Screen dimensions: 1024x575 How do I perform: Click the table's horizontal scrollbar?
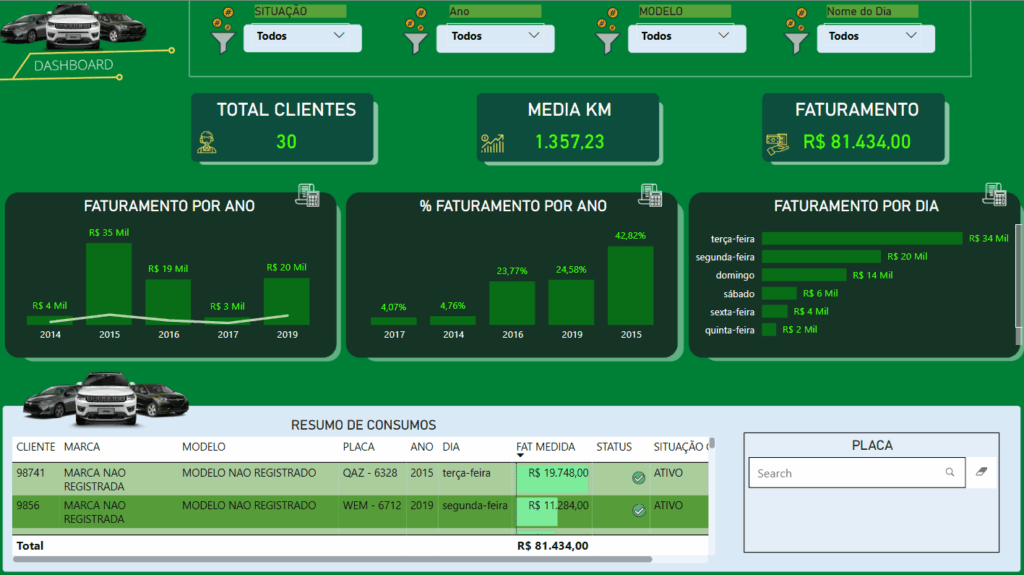[x=332, y=559]
